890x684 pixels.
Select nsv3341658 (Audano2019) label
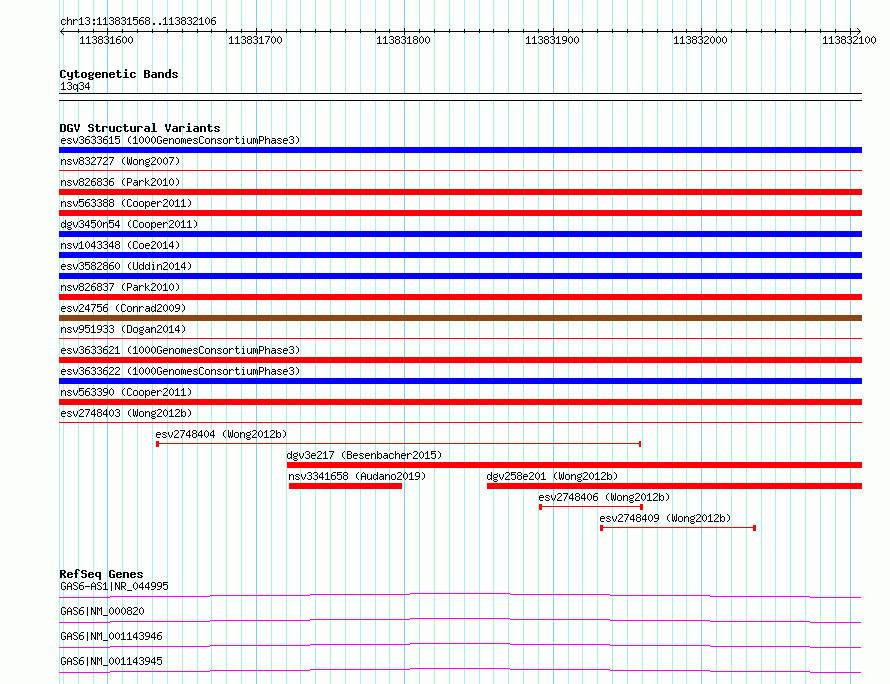357,476
